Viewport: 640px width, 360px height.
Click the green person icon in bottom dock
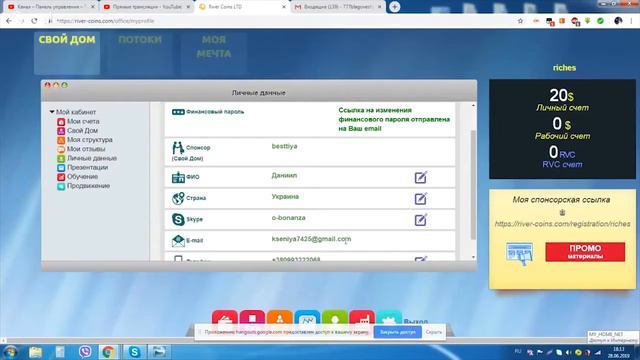click(335, 318)
